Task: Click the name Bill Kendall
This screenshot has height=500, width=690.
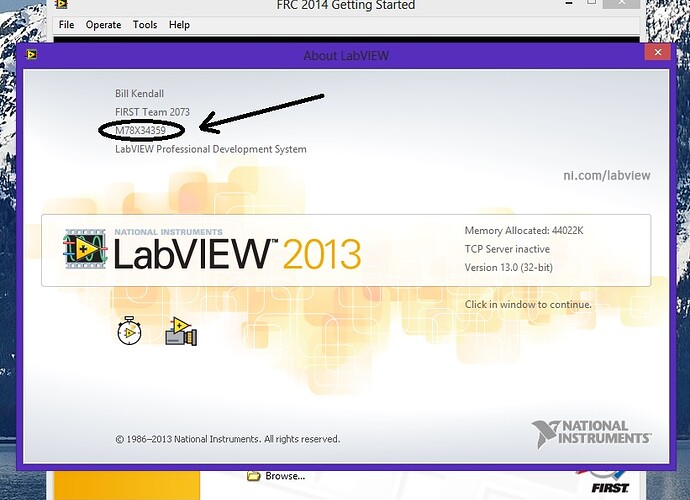Action: coord(139,94)
